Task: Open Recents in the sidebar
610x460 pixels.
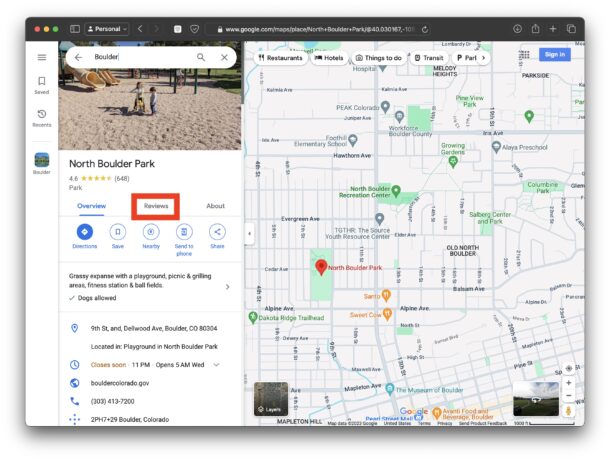Action: click(42, 118)
